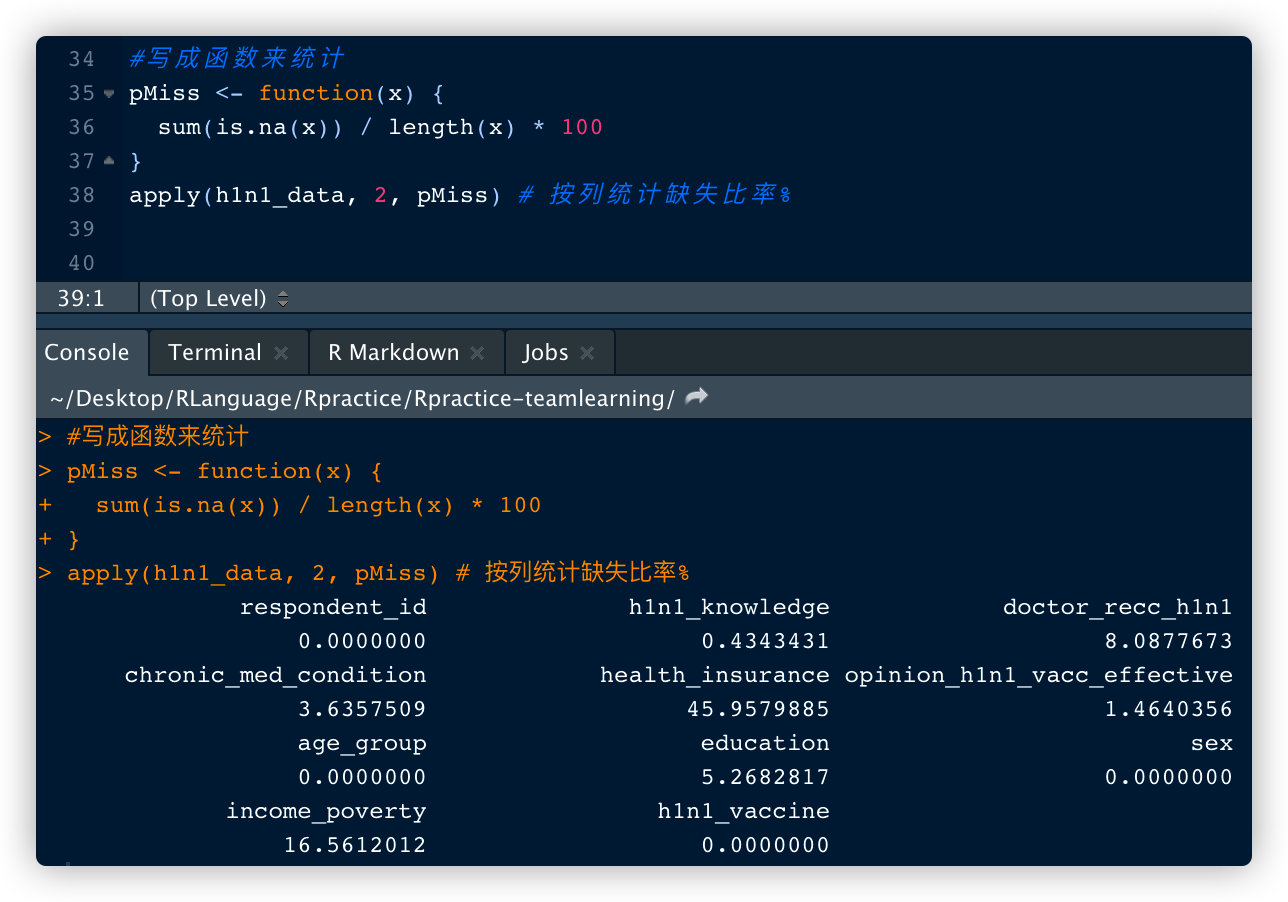Click 'pMiss' in editor line 35
This screenshot has width=1288, height=902.
tap(165, 93)
